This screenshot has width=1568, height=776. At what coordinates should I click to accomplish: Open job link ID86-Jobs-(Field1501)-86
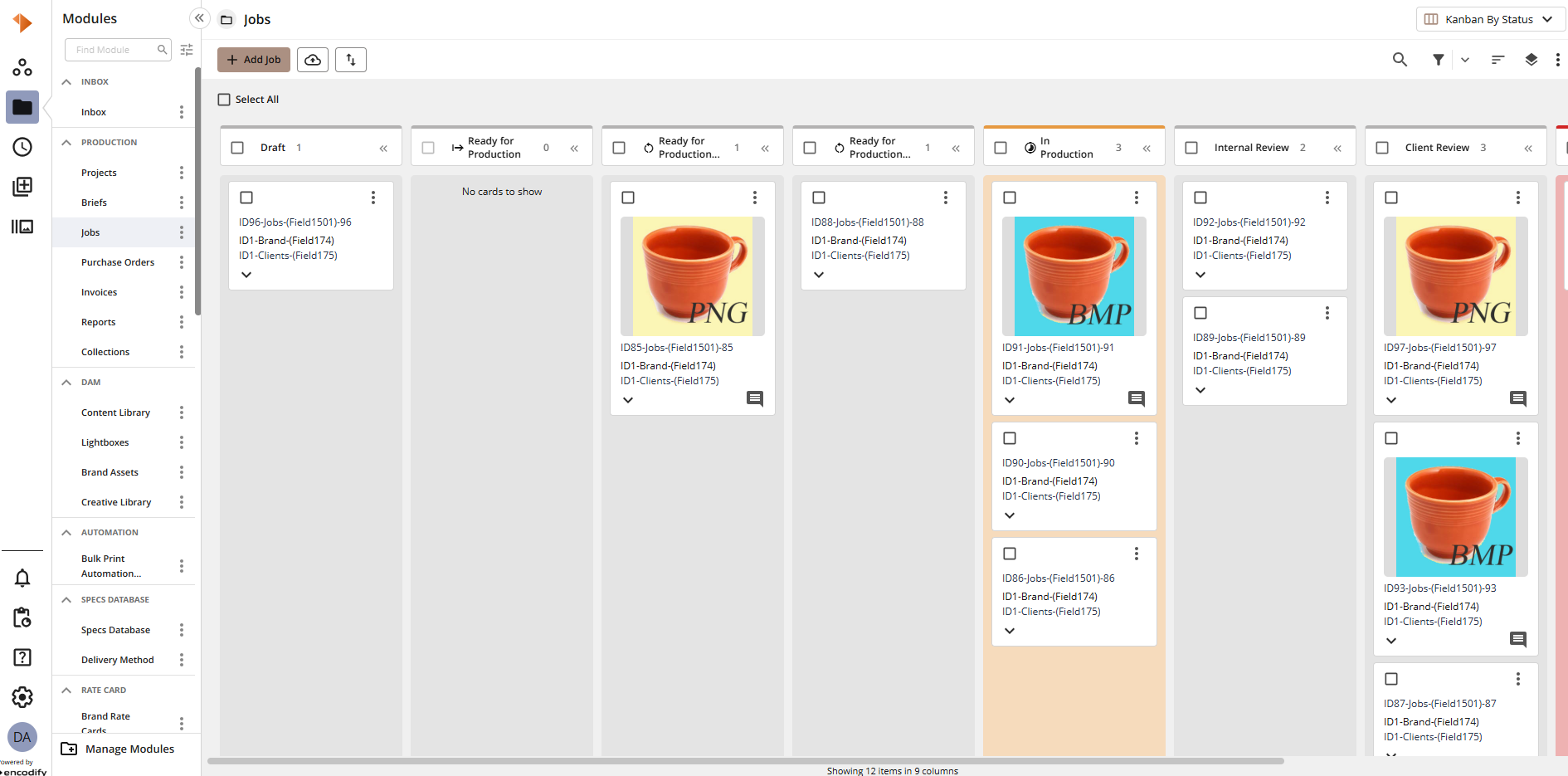pos(1058,578)
